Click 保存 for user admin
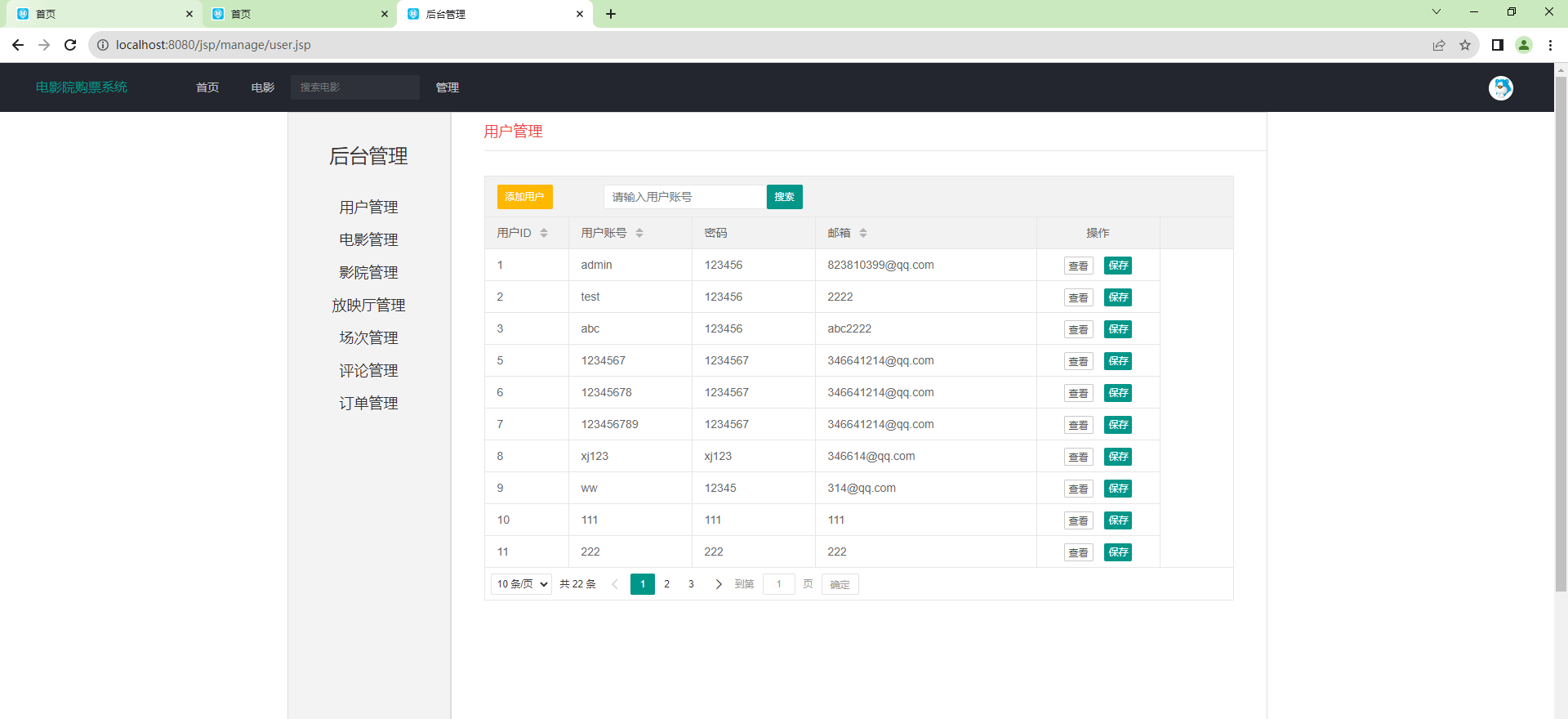This screenshot has height=719, width=1568. [1118, 266]
